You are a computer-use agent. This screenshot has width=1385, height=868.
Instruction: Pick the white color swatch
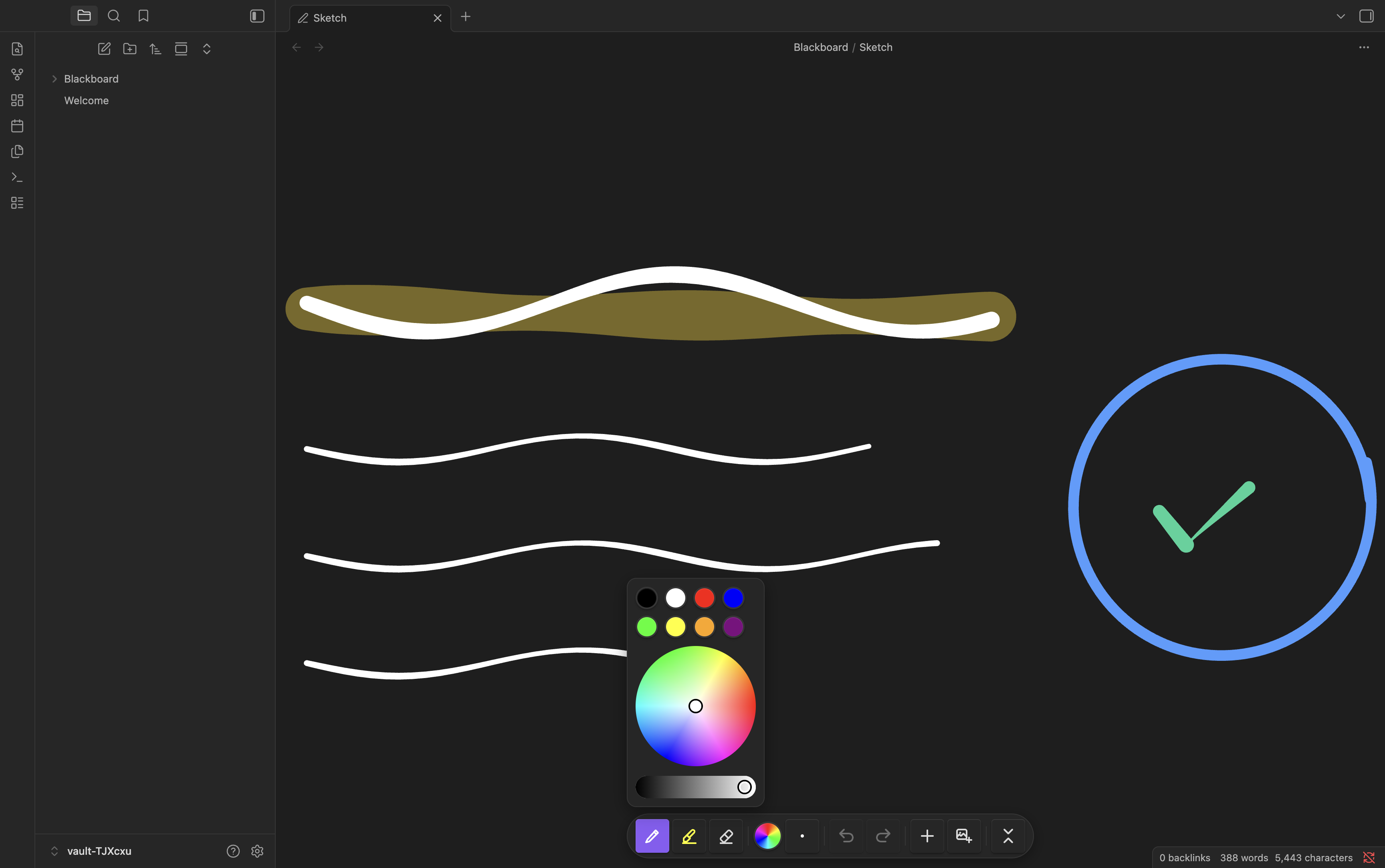pyautogui.click(x=676, y=598)
